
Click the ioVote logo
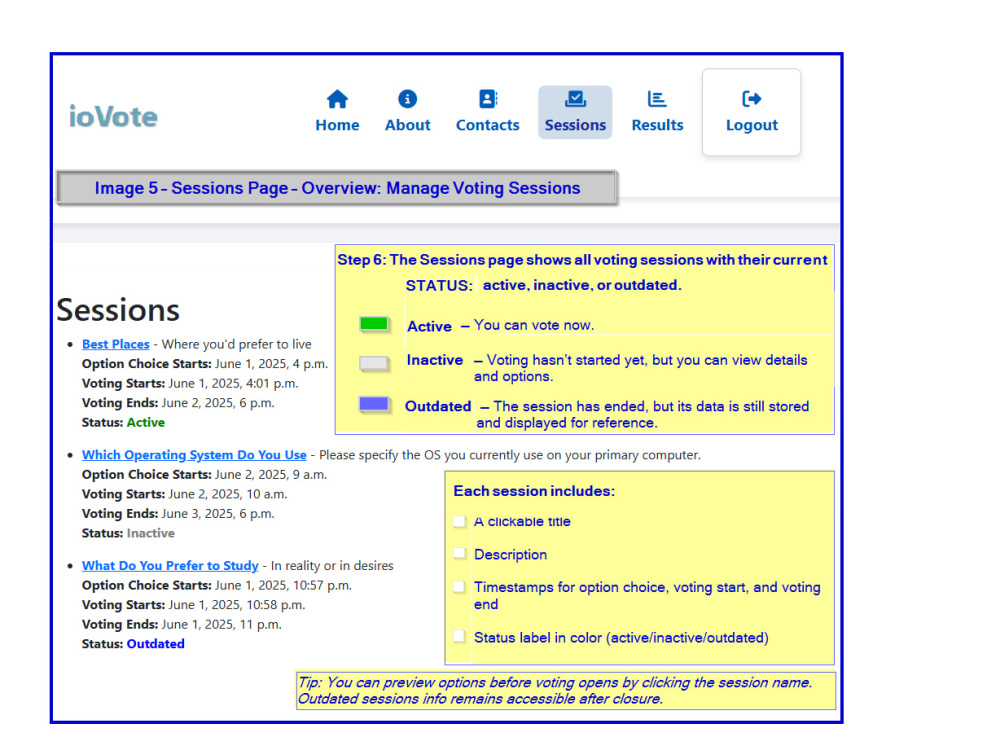pyautogui.click(x=114, y=117)
